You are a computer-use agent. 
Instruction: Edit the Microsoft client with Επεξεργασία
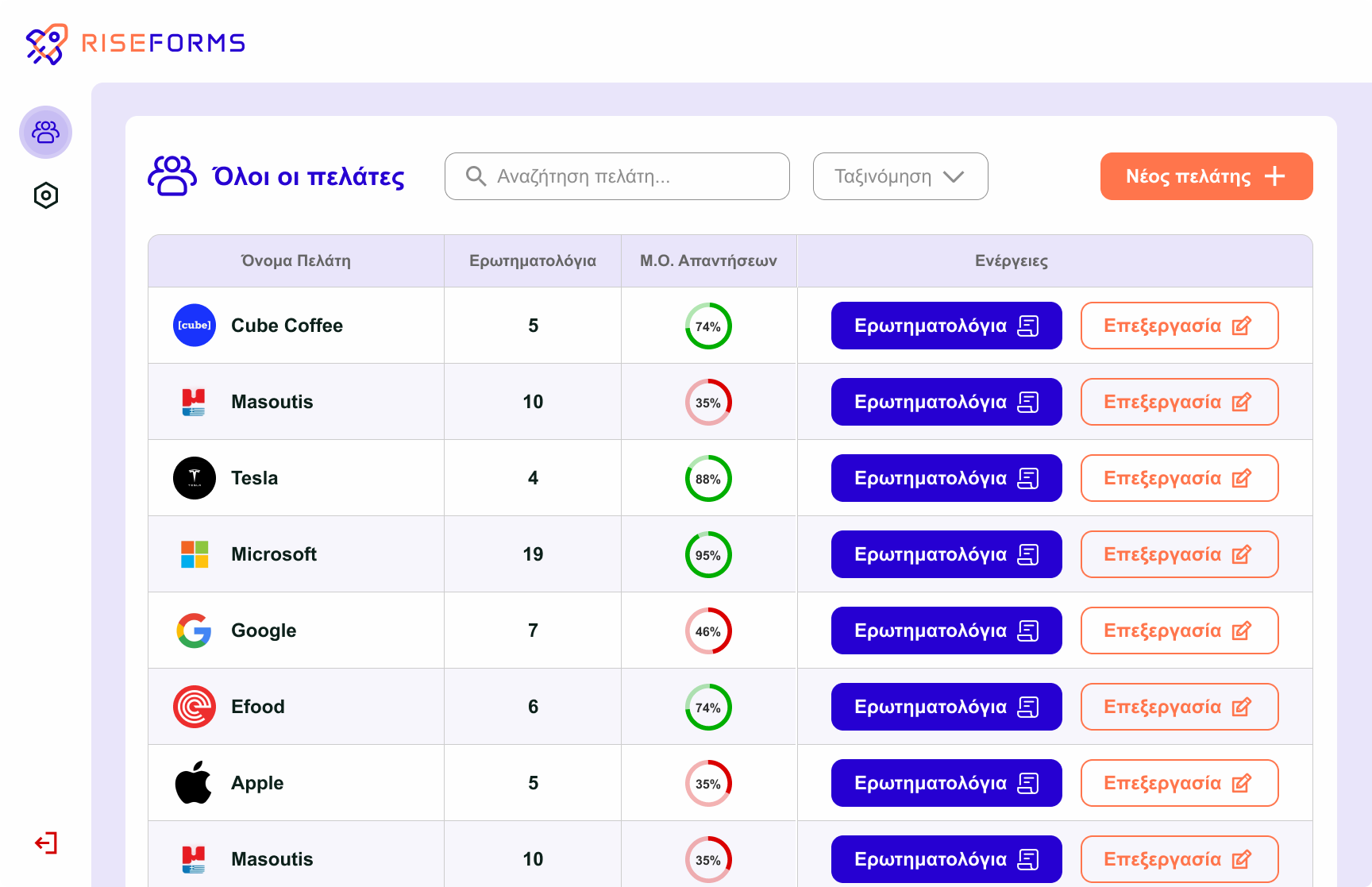click(1179, 554)
